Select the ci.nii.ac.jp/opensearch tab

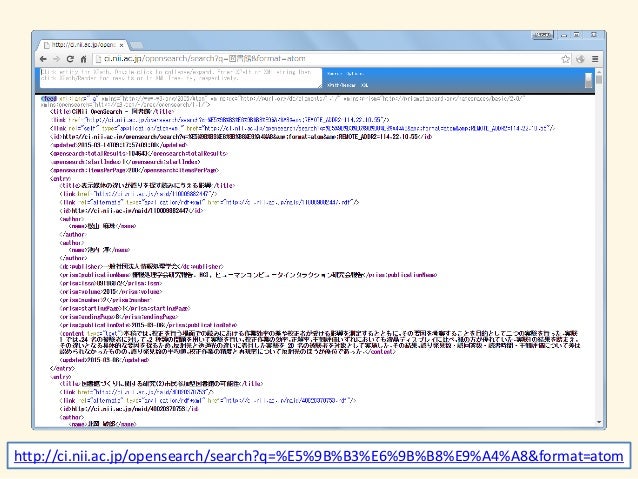coord(83,45)
